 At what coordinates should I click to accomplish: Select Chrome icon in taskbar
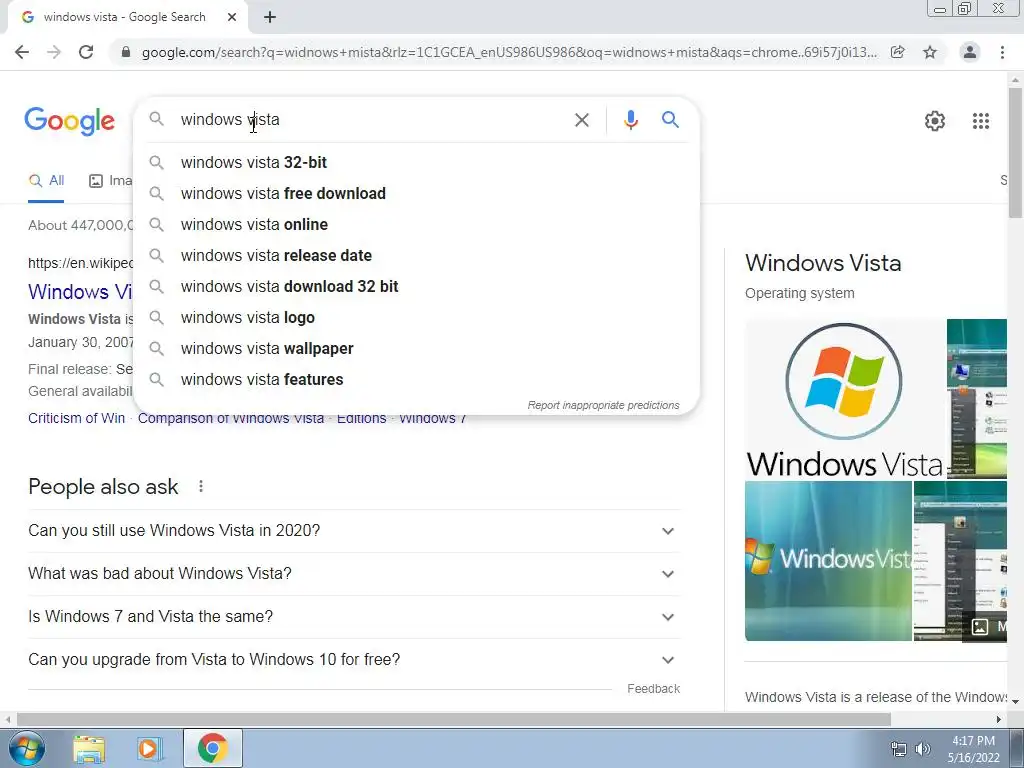click(212, 748)
